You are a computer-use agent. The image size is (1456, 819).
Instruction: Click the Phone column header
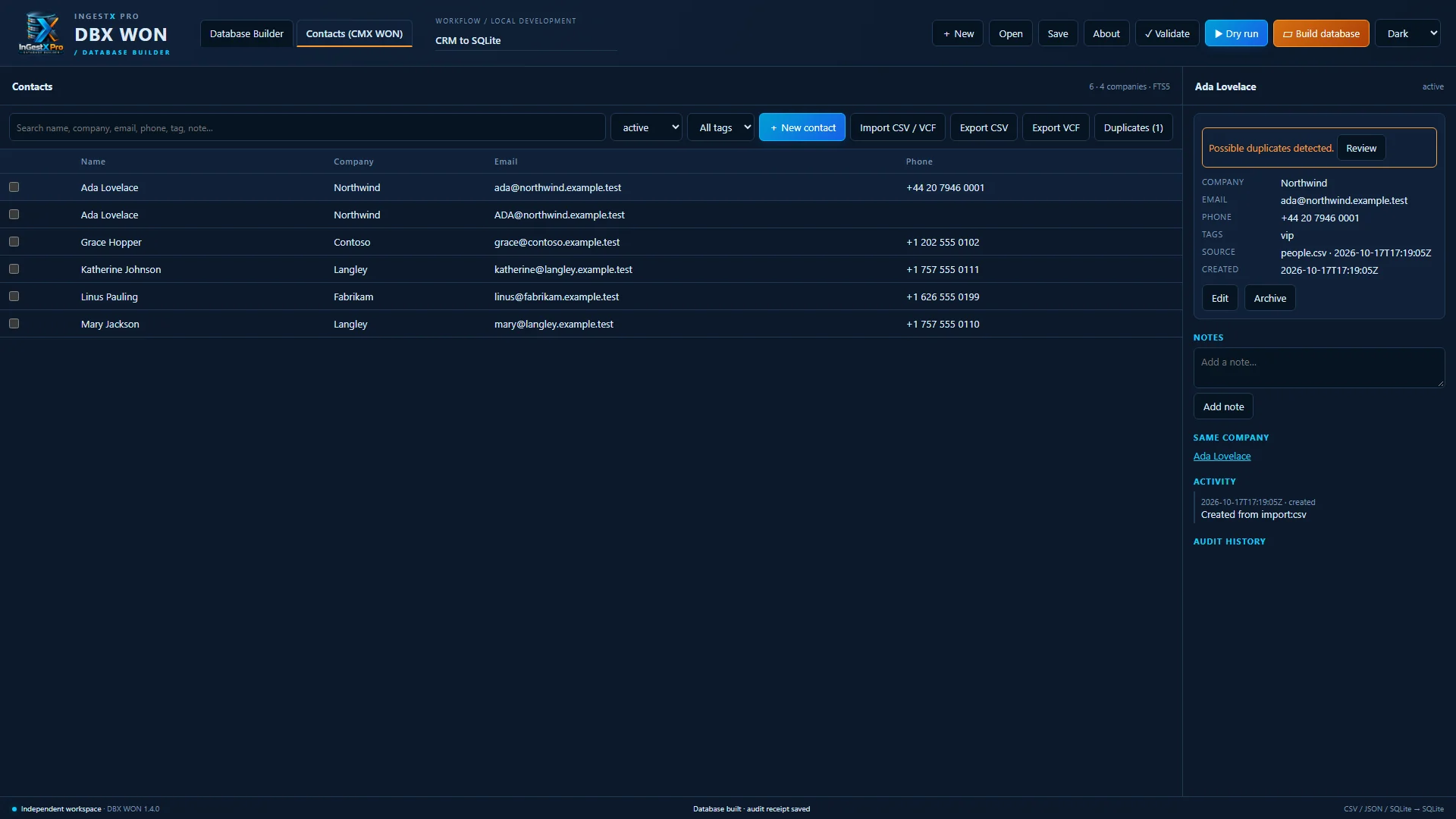coord(919,162)
